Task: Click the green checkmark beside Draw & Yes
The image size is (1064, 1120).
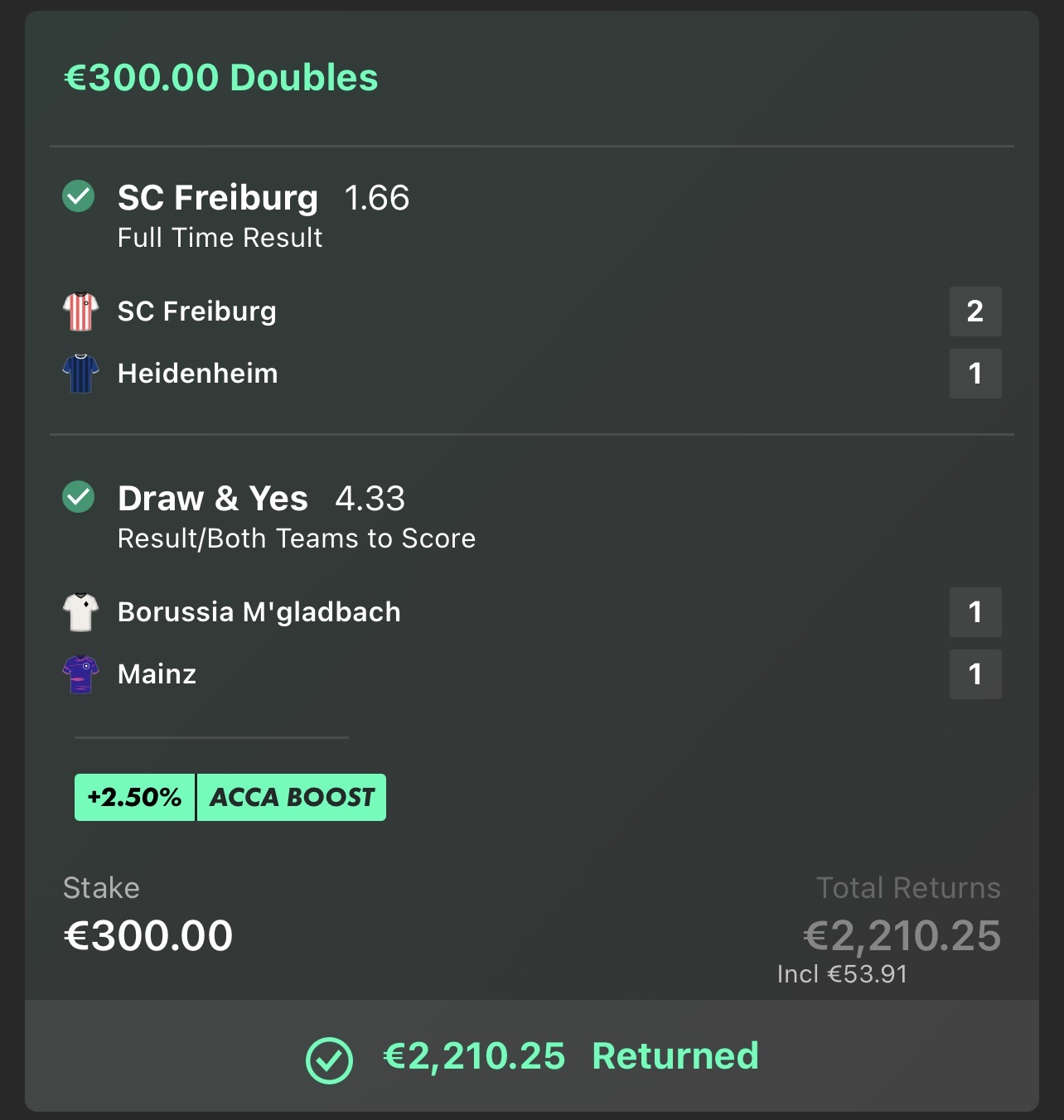Action: (x=79, y=497)
